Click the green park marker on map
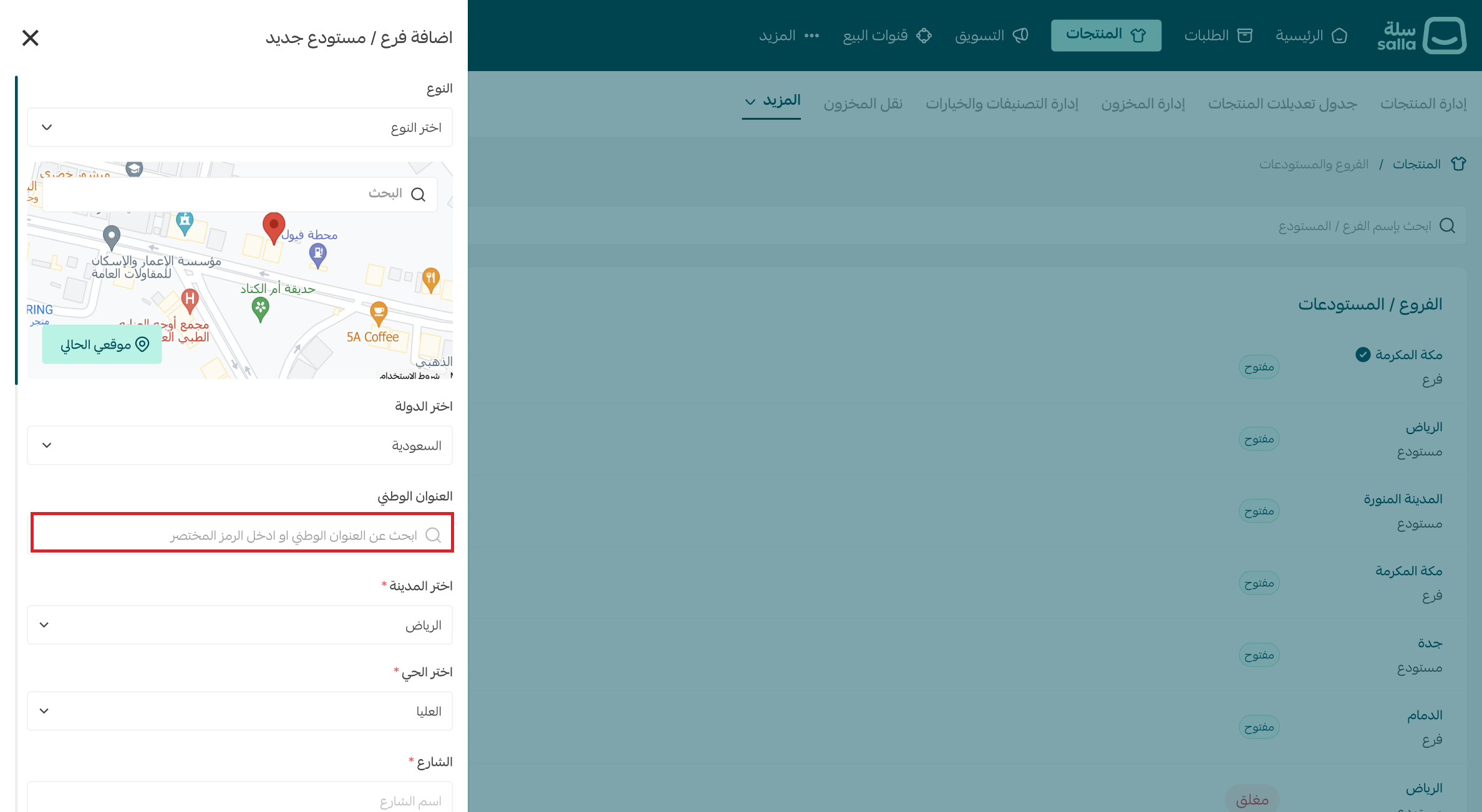The height and width of the screenshot is (812, 1482). [x=260, y=307]
